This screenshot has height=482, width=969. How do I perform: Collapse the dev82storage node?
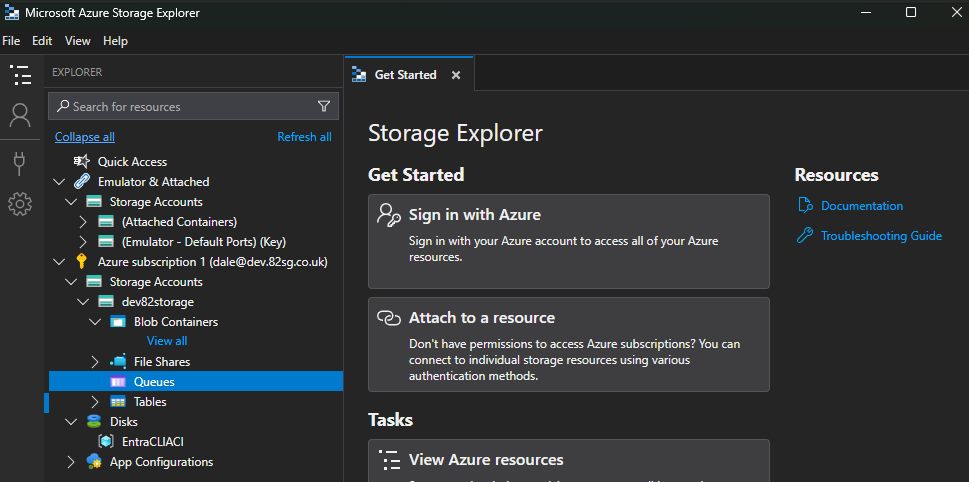click(x=83, y=302)
